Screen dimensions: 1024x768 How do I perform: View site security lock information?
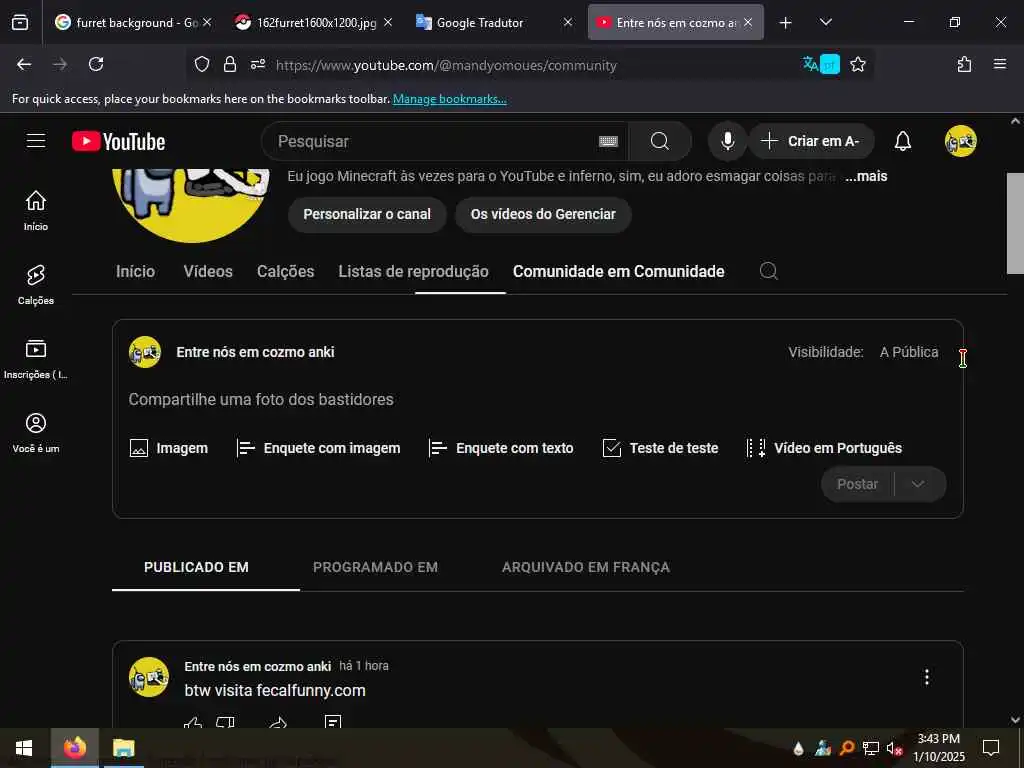[x=230, y=64]
